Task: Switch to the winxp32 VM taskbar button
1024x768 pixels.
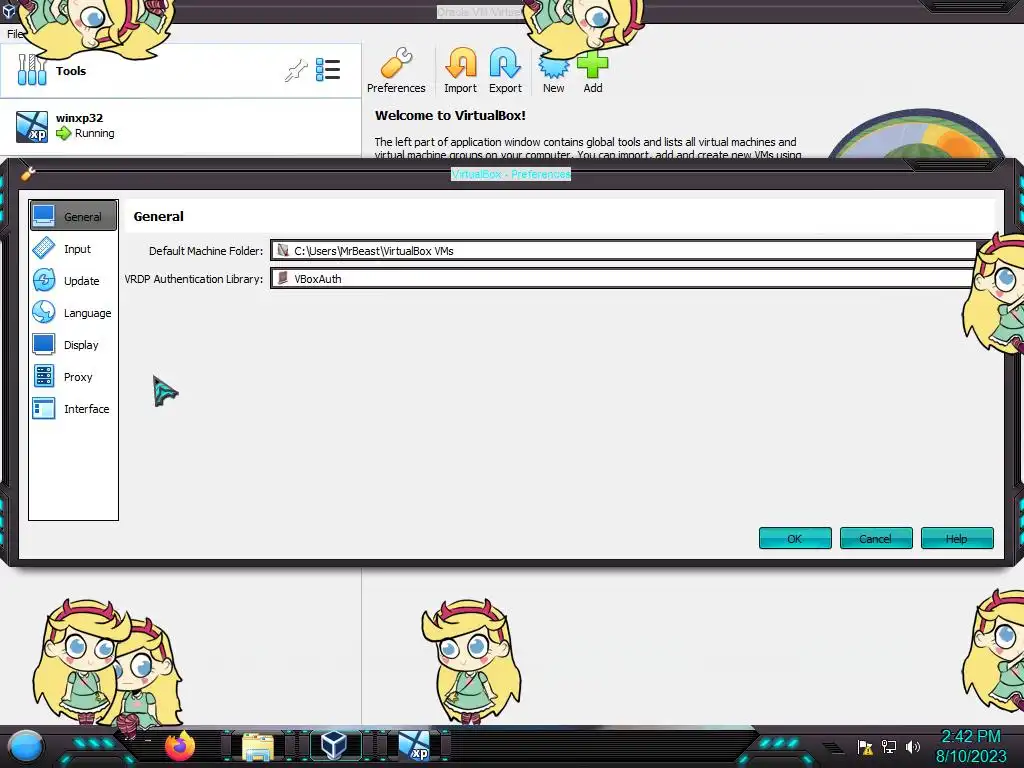Action: (x=415, y=745)
